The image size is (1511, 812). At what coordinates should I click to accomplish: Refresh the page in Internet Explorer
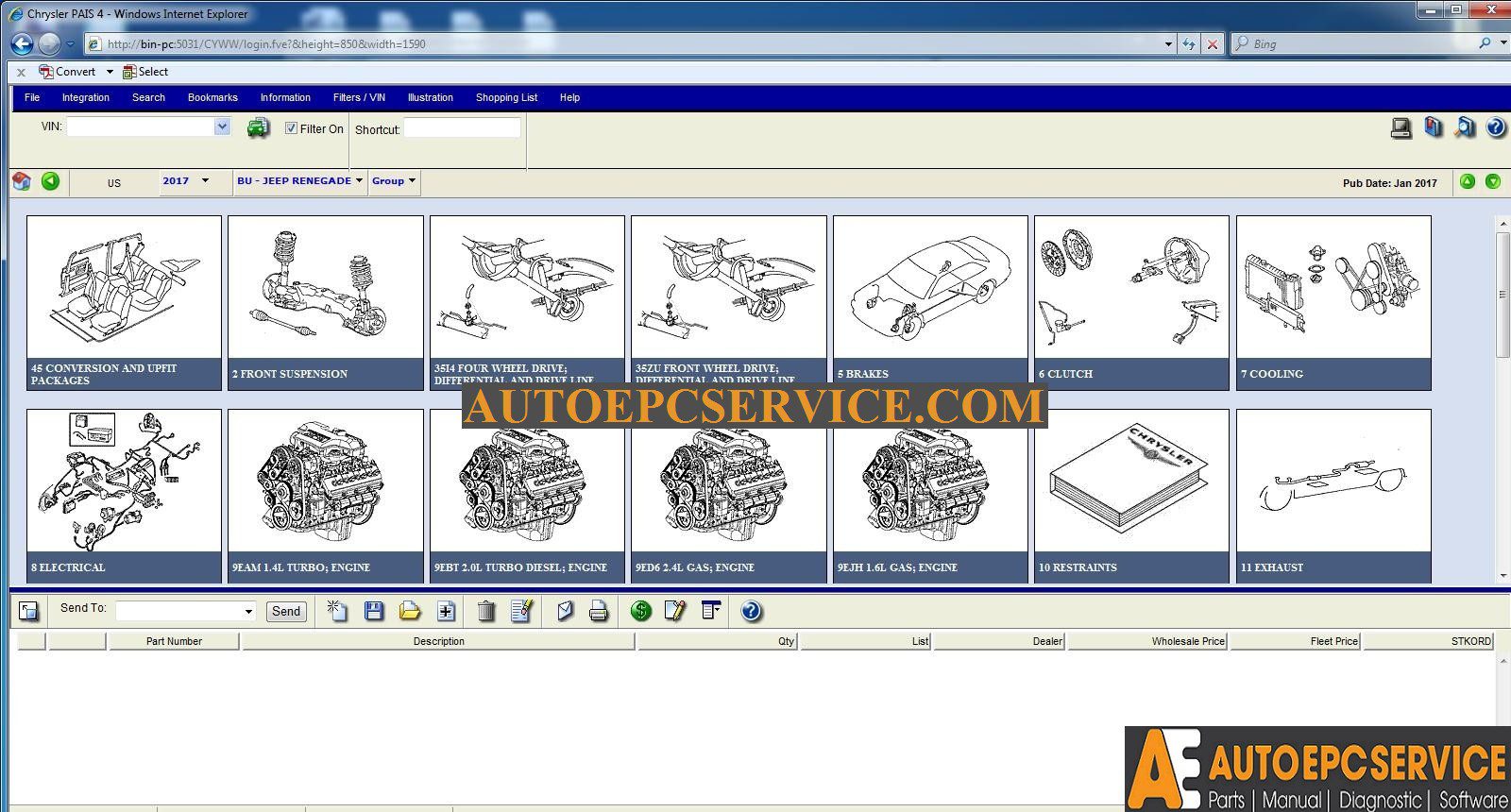(x=1189, y=43)
